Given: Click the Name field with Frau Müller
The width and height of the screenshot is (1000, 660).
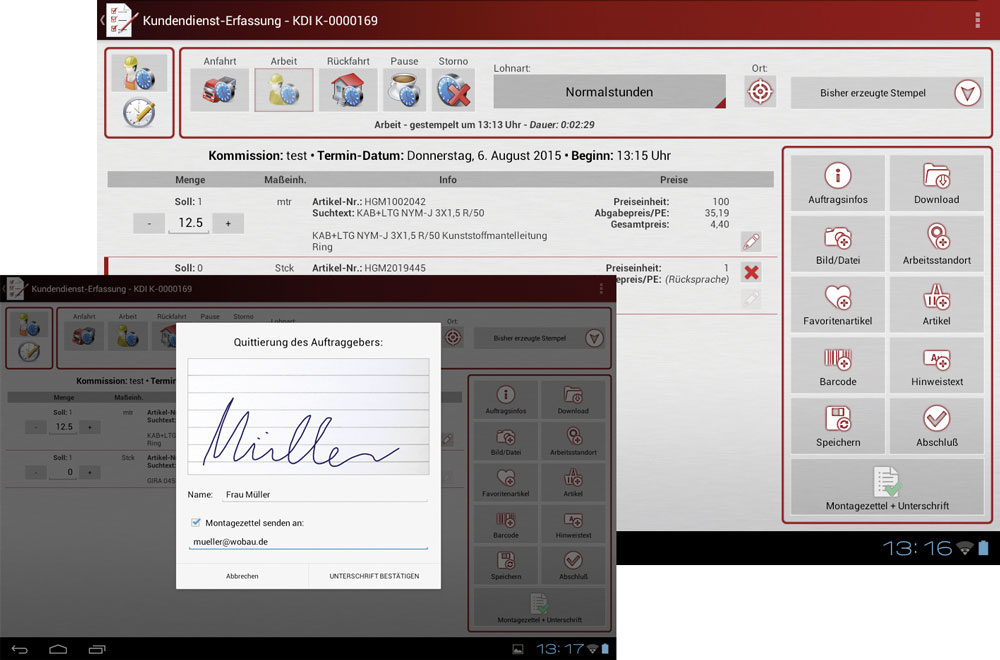Looking at the screenshot, I should 324,494.
